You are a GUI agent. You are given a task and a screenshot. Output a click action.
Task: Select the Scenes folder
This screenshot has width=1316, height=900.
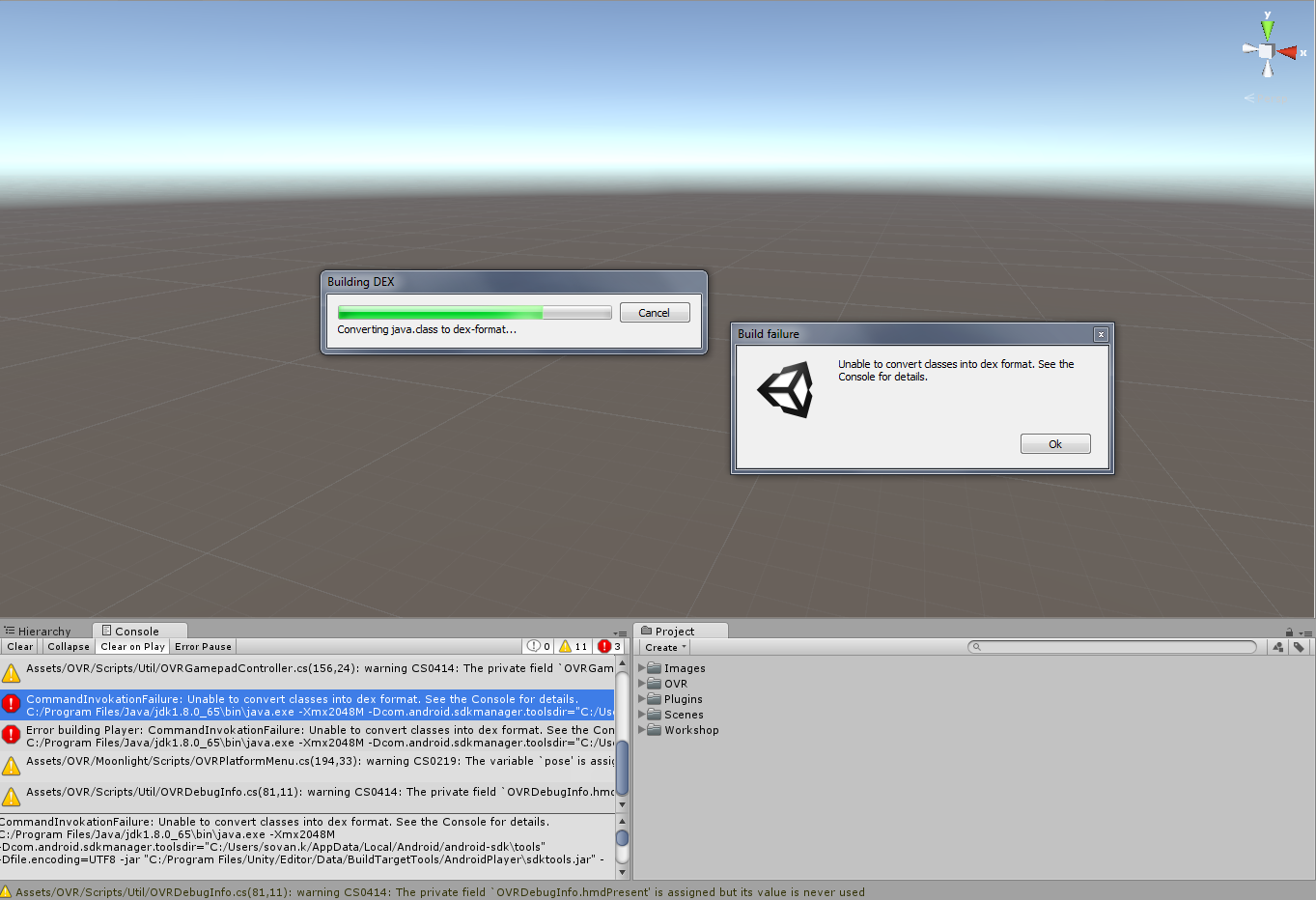pos(675,715)
